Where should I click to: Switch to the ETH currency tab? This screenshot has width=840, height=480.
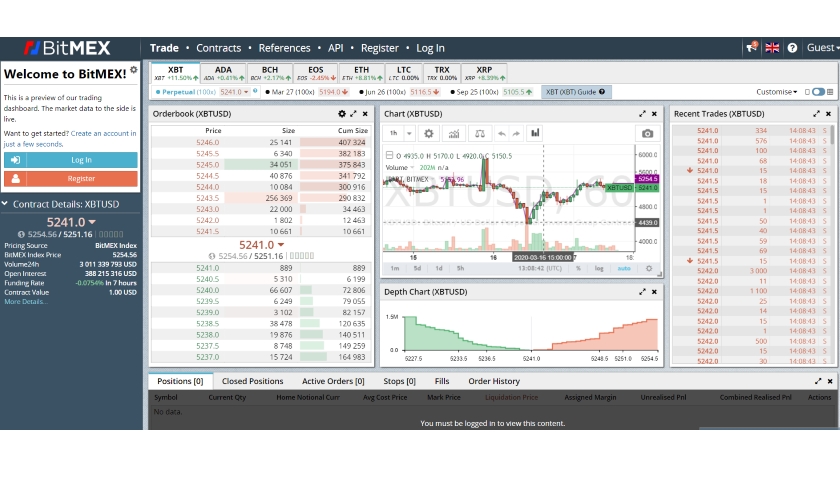[x=362, y=73]
